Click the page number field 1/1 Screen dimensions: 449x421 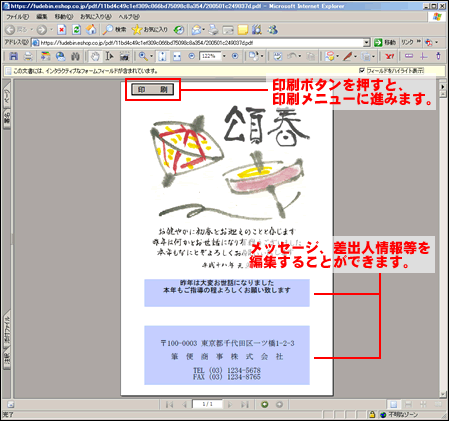click(x=207, y=404)
